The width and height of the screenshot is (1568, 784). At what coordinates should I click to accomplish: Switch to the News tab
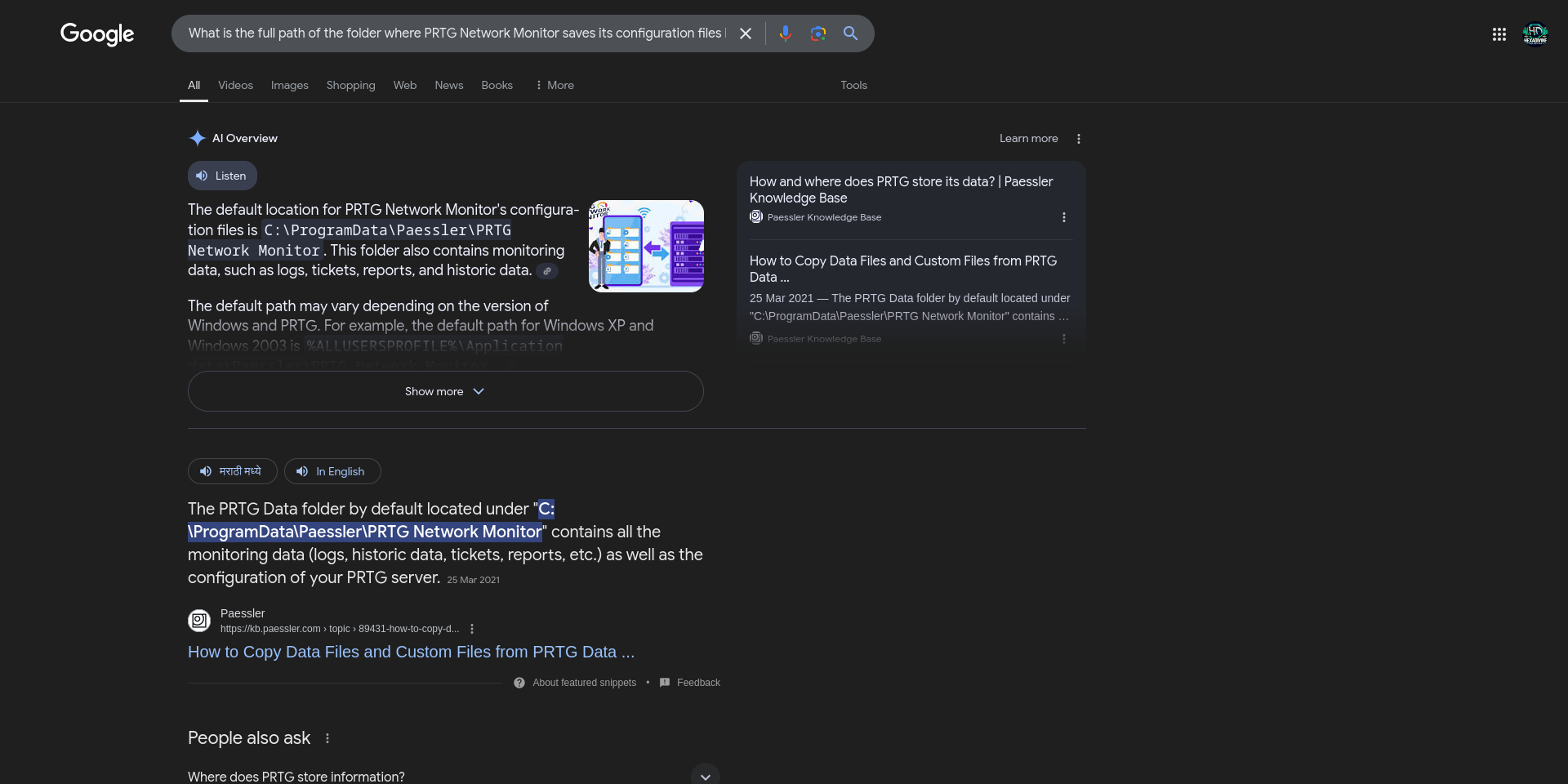[x=449, y=85]
